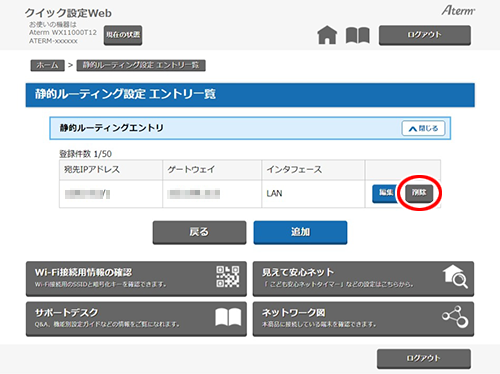The width and height of the screenshot is (500, 374).
Task: Select the インタフェース column header
Action: (x=313, y=170)
